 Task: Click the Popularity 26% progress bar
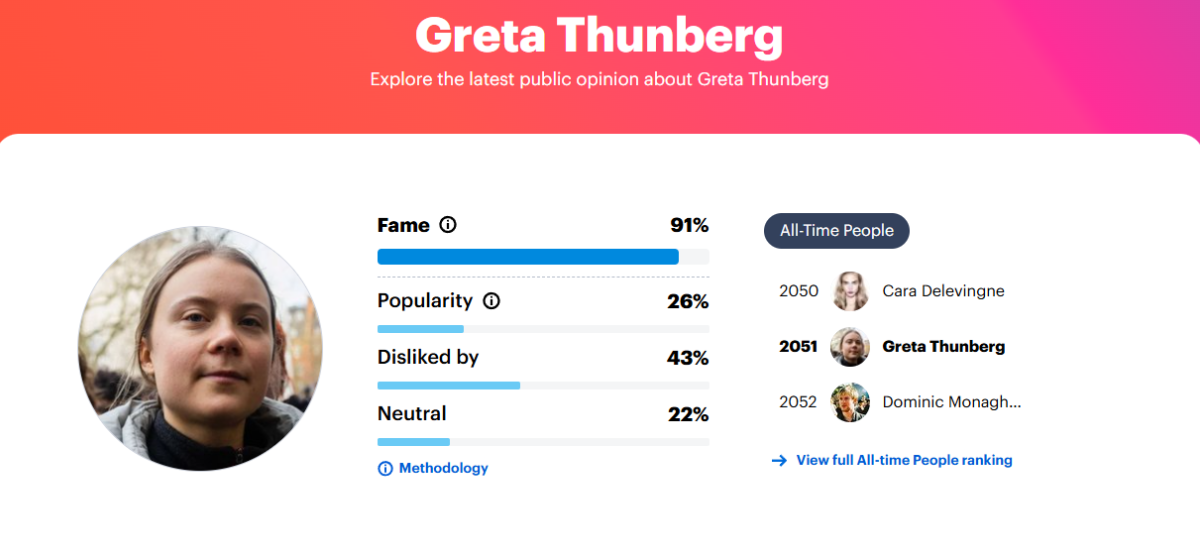pos(543,329)
